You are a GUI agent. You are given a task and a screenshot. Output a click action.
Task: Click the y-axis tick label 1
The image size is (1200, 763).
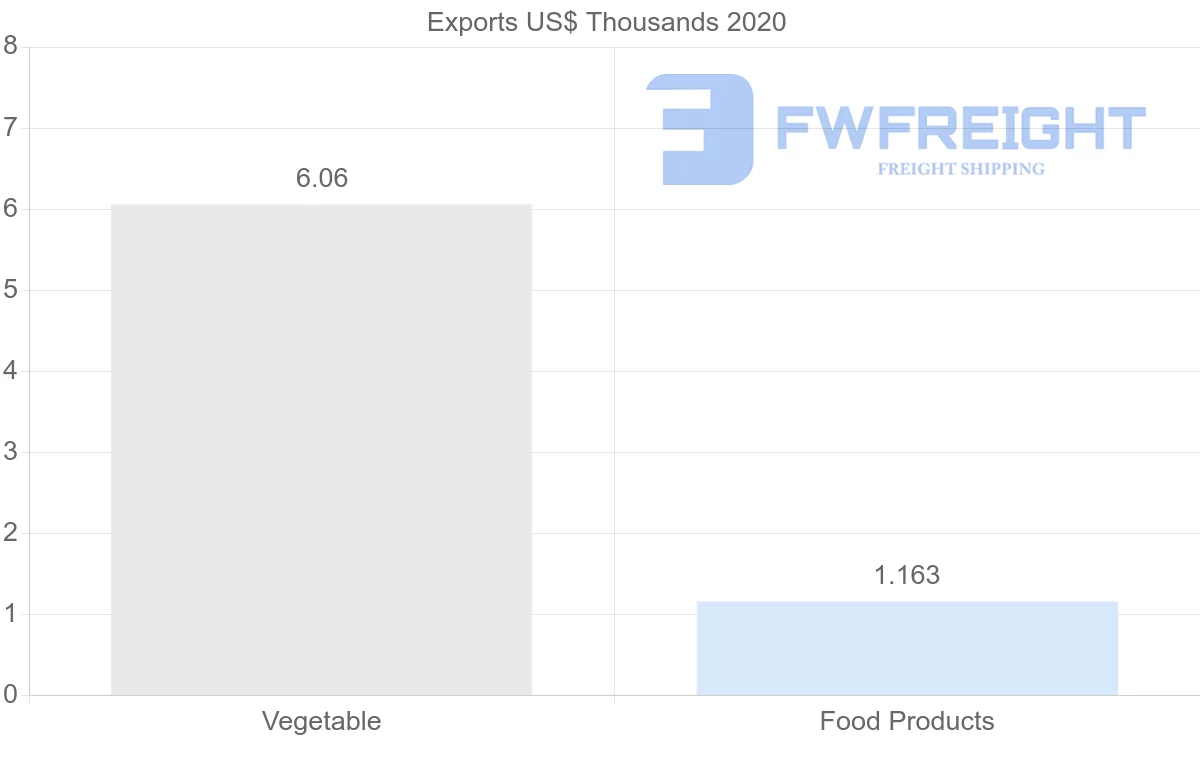11,614
